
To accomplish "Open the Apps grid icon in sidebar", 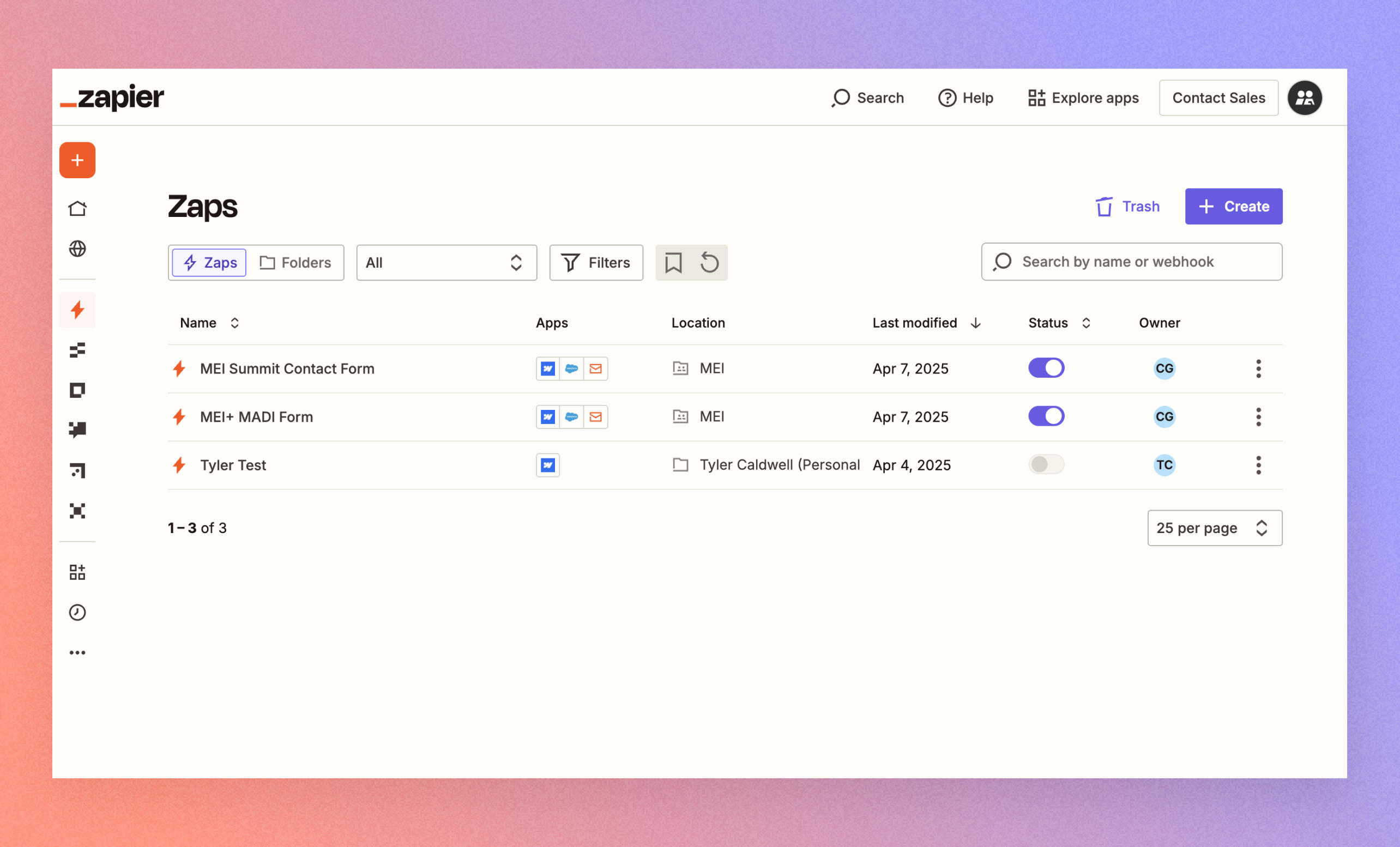I will pyautogui.click(x=77, y=572).
